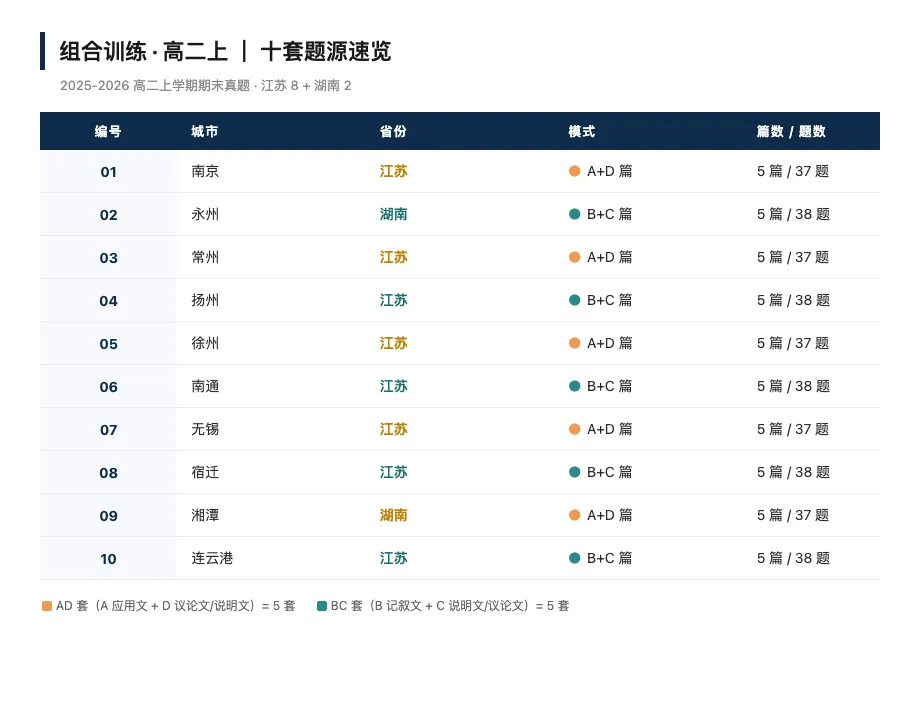Select row number 02
This screenshot has height=720, width=920.
[x=109, y=215]
